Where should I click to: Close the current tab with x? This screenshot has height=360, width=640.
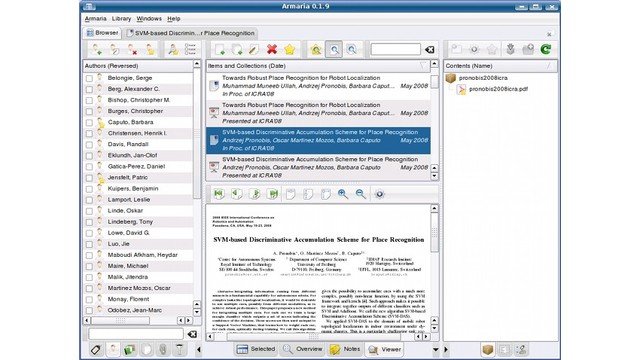click(549, 34)
